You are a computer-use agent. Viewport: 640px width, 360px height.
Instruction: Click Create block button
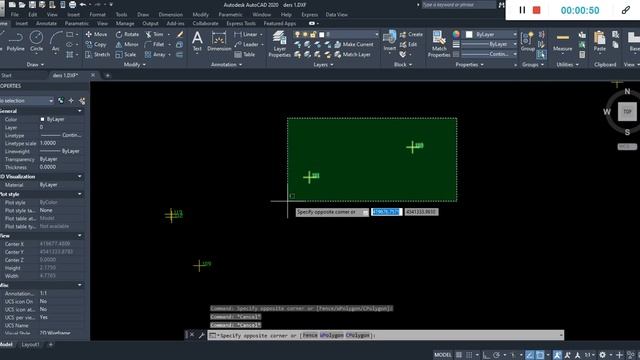411,34
